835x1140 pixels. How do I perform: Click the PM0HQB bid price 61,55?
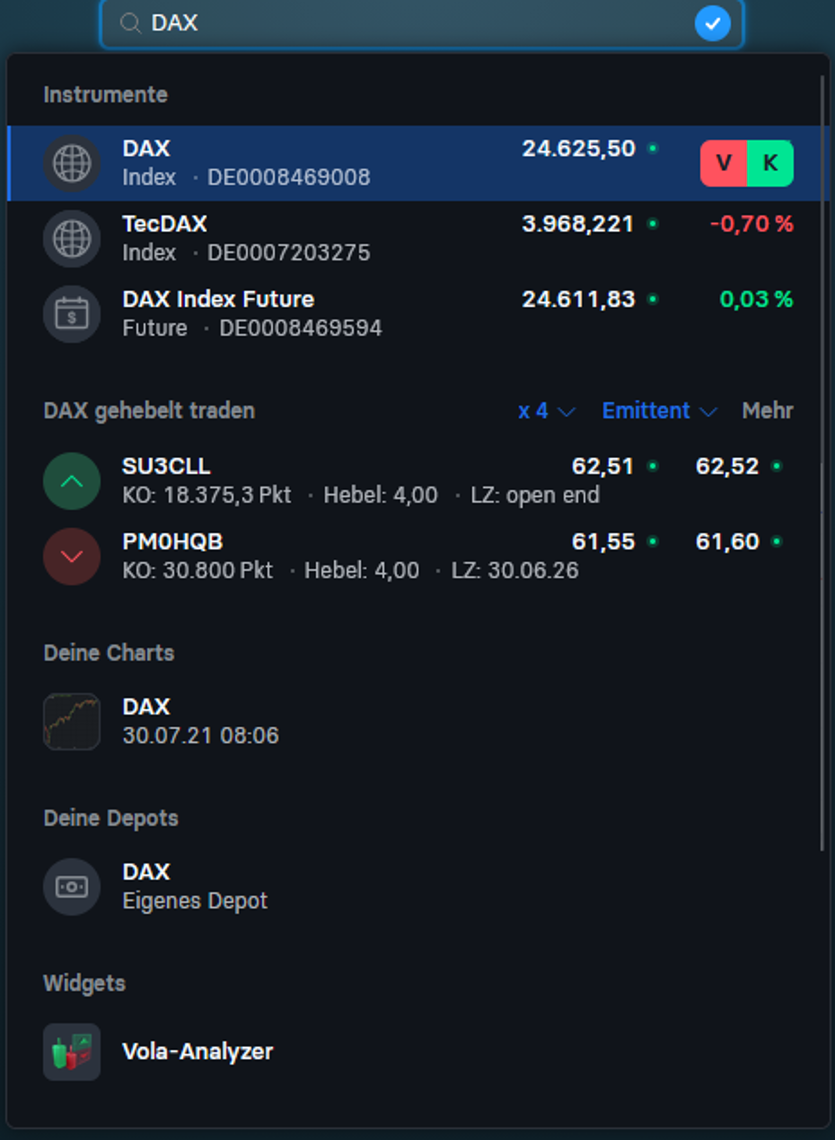[x=603, y=542]
